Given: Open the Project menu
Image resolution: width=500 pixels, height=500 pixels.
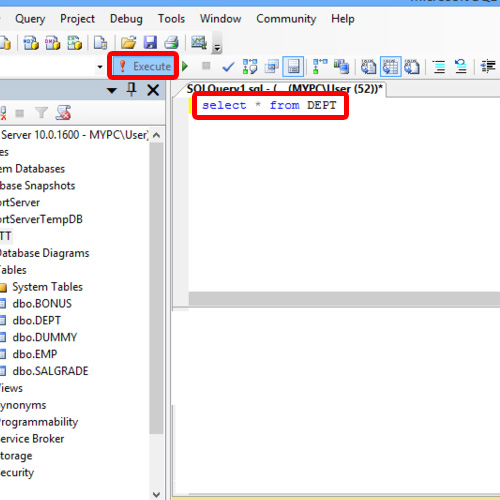Looking at the screenshot, I should point(77,19).
